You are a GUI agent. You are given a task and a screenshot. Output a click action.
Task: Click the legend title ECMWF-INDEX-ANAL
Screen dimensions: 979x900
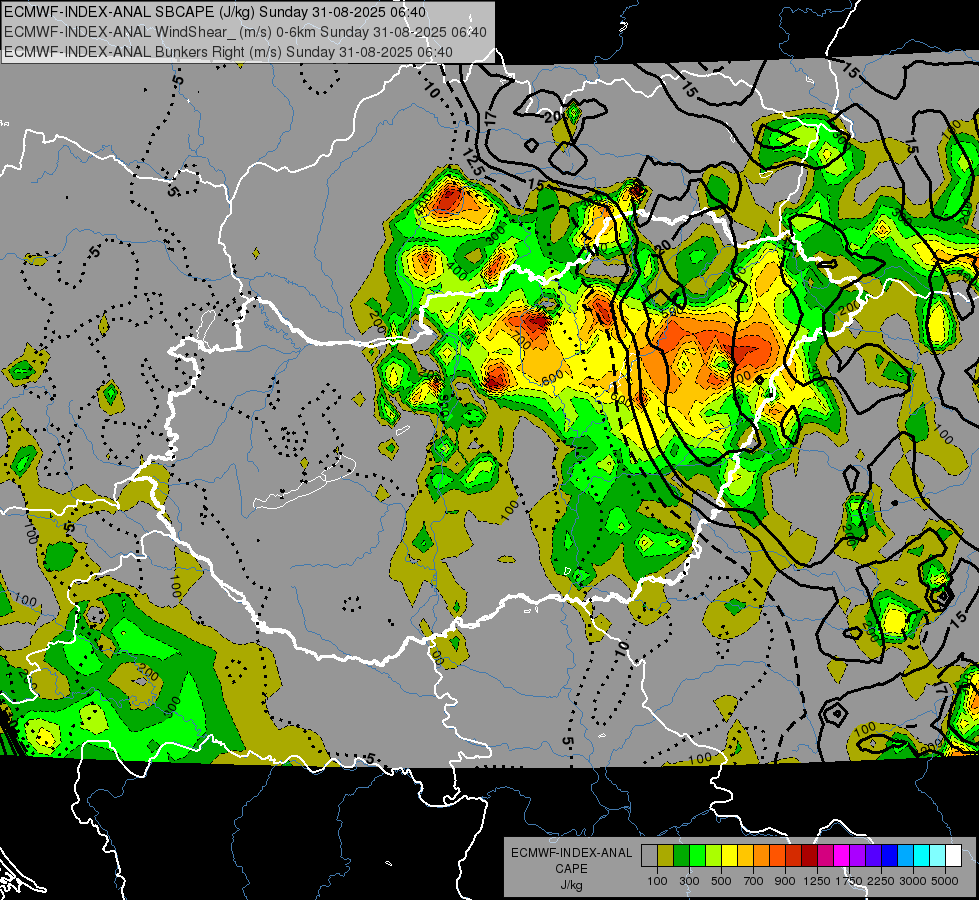click(x=571, y=853)
